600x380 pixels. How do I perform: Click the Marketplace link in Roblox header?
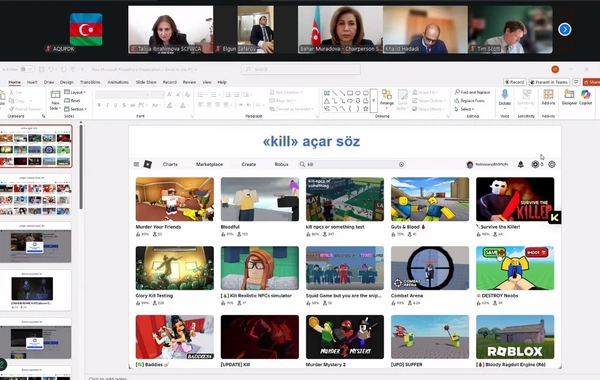coord(209,164)
